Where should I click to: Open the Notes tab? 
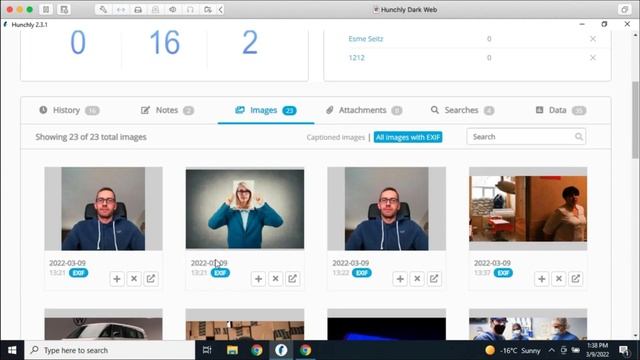pyautogui.click(x=167, y=110)
